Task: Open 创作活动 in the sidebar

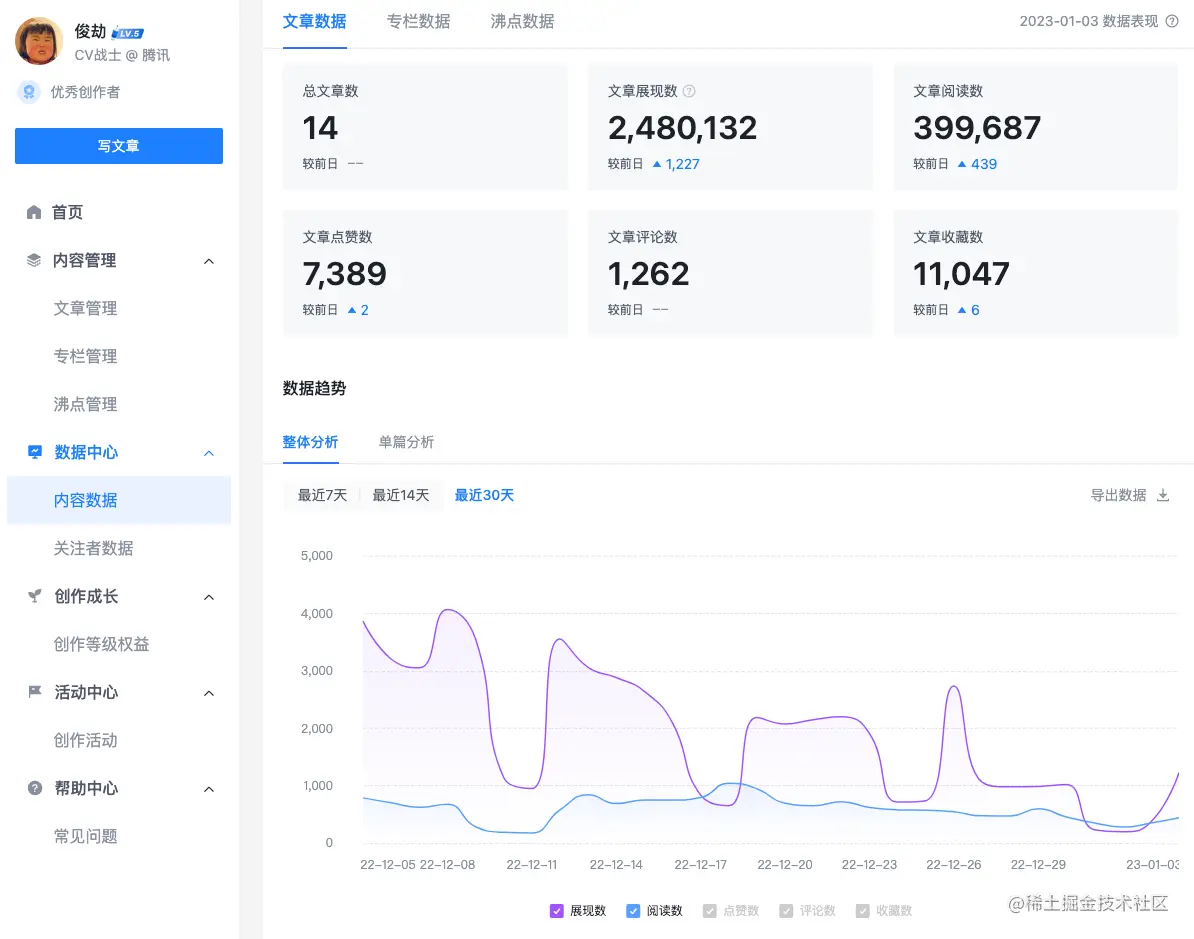Action: point(85,740)
